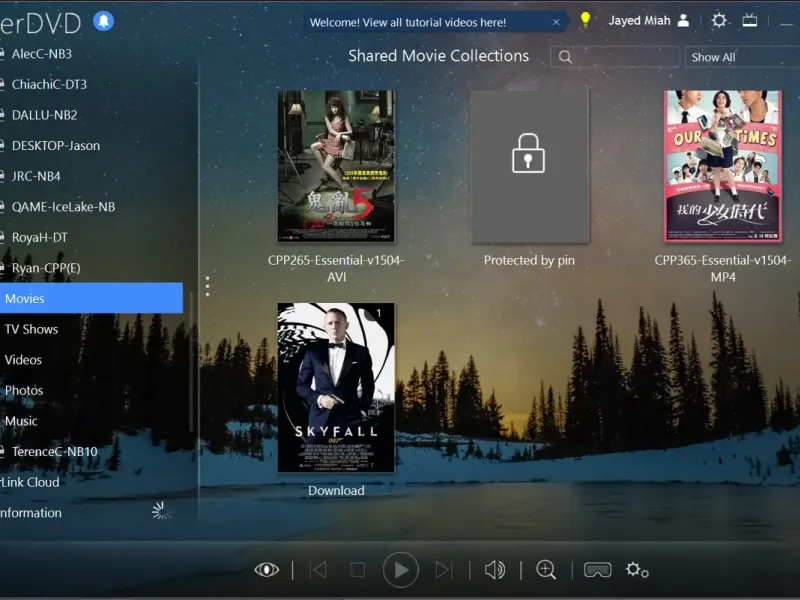Viewport: 800px width, 600px height.
Task: Click the Protected by pin label
Action: [x=529, y=260]
